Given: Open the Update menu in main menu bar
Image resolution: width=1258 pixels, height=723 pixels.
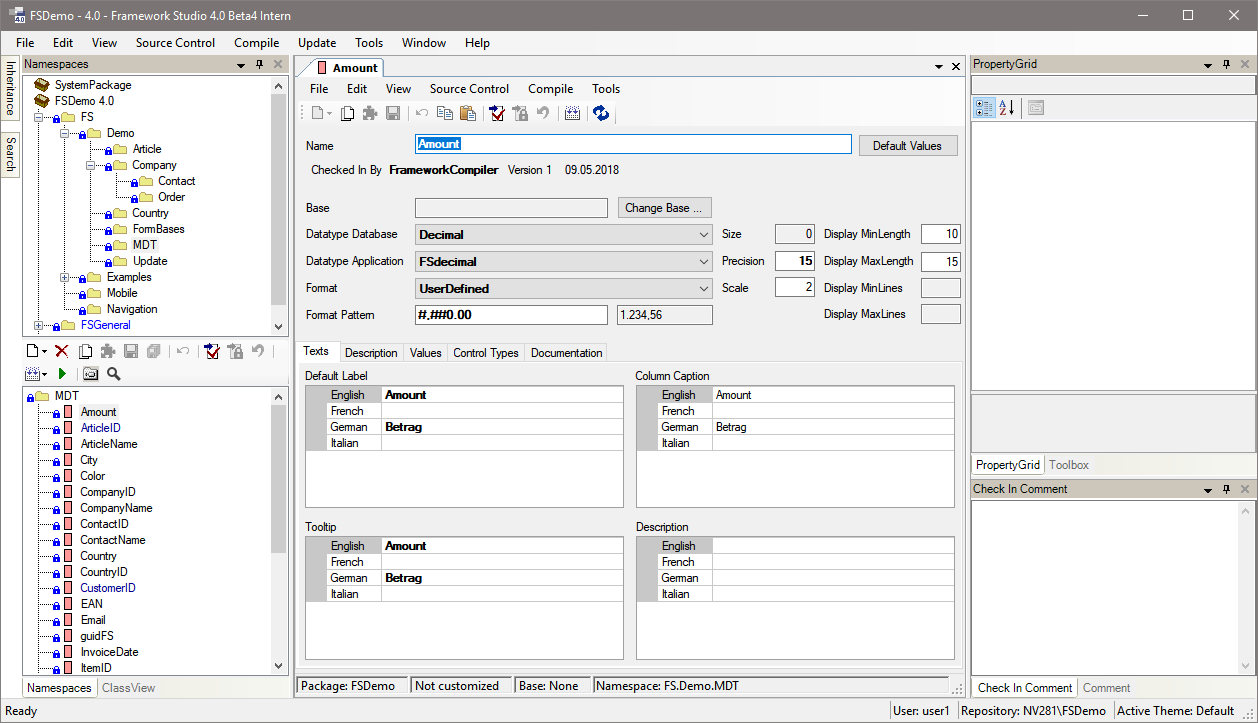Looking at the screenshot, I should tap(317, 43).
